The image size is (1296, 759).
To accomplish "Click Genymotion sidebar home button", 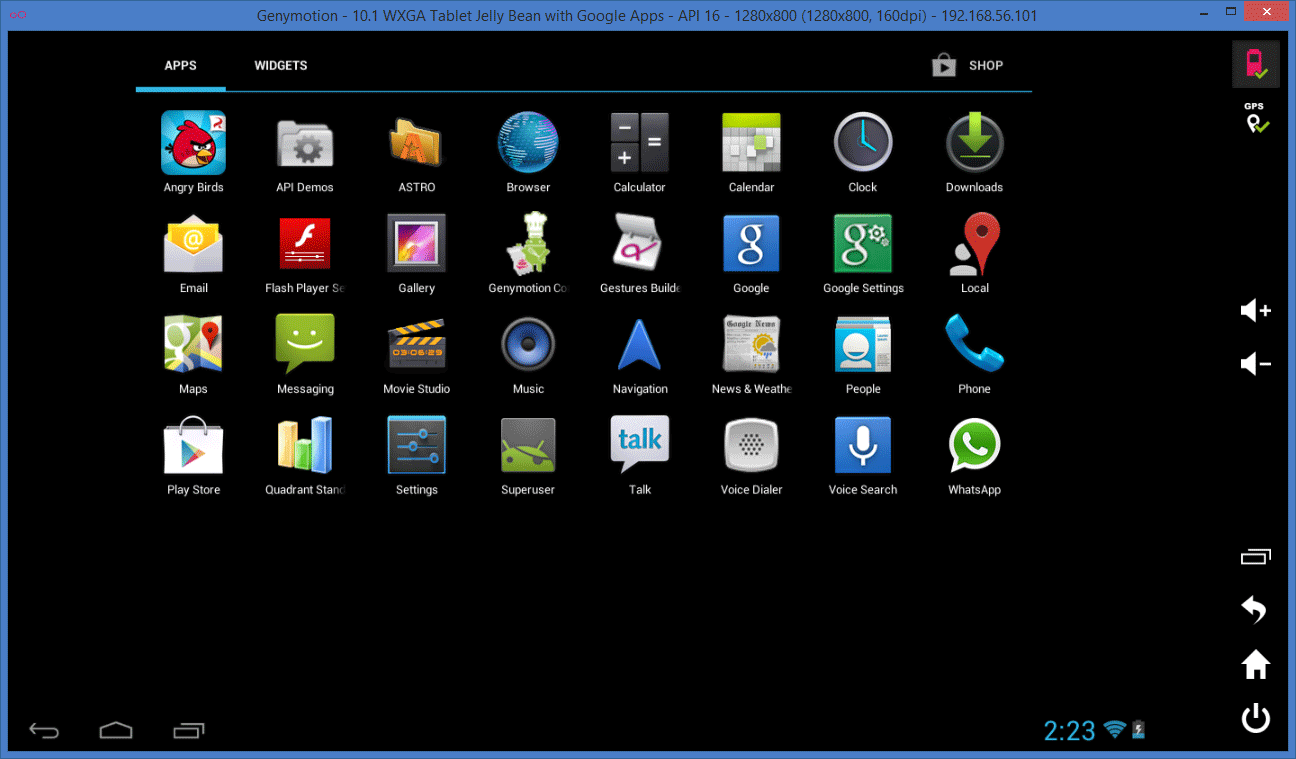I will [1255, 664].
